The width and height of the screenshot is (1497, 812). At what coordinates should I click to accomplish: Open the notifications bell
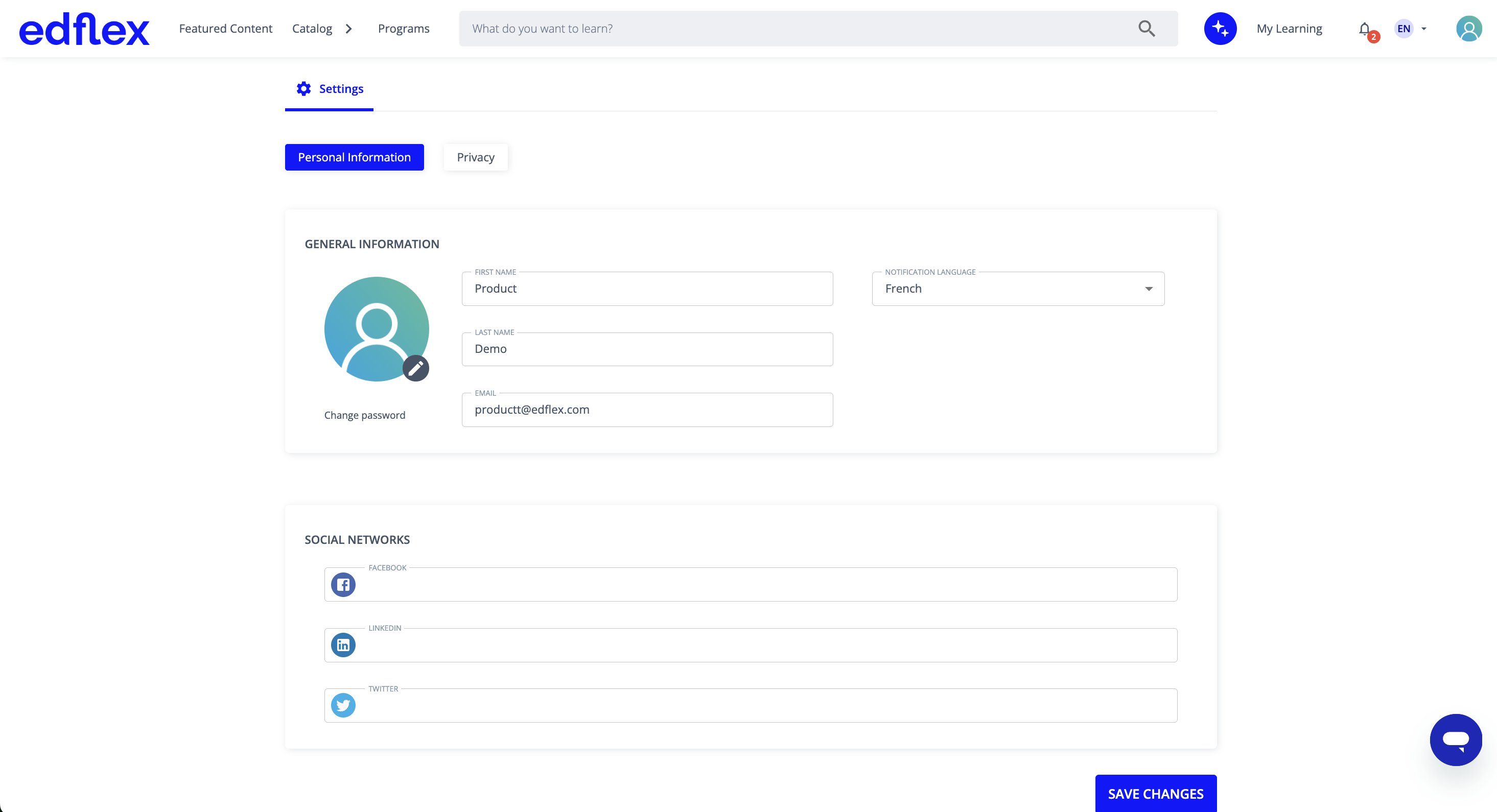[1365, 29]
